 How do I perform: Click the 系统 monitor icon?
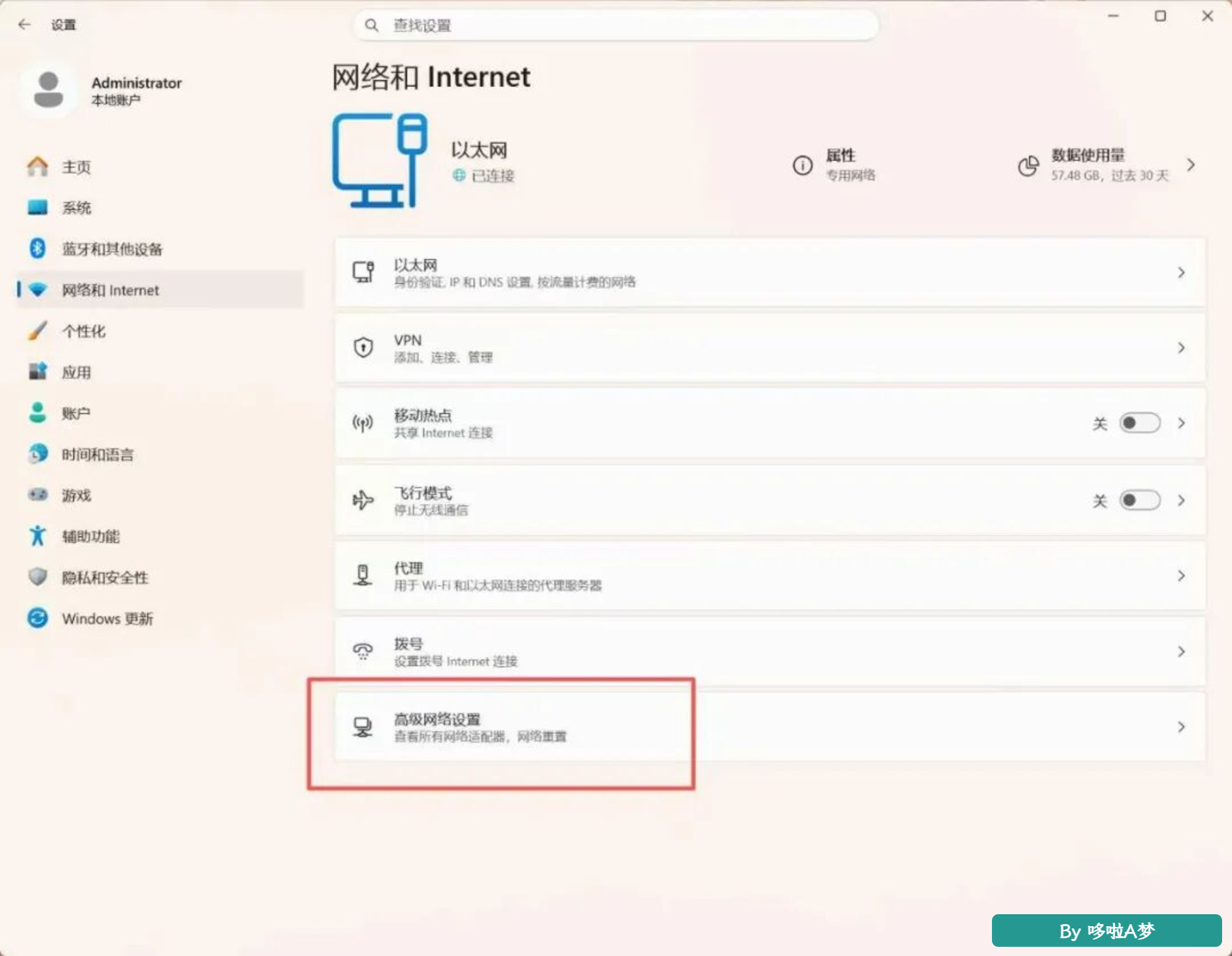(38, 207)
